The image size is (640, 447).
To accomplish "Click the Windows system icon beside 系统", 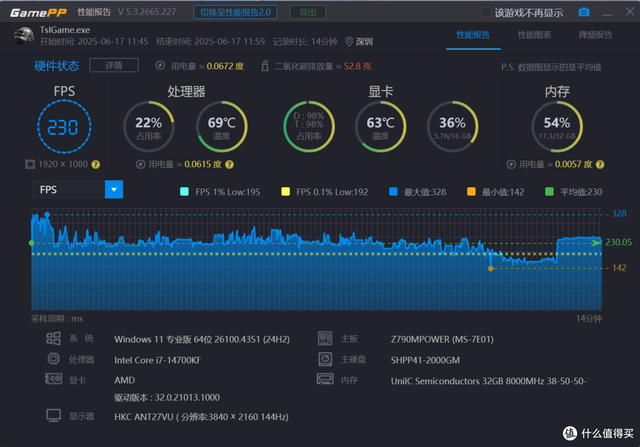I will [x=53, y=338].
